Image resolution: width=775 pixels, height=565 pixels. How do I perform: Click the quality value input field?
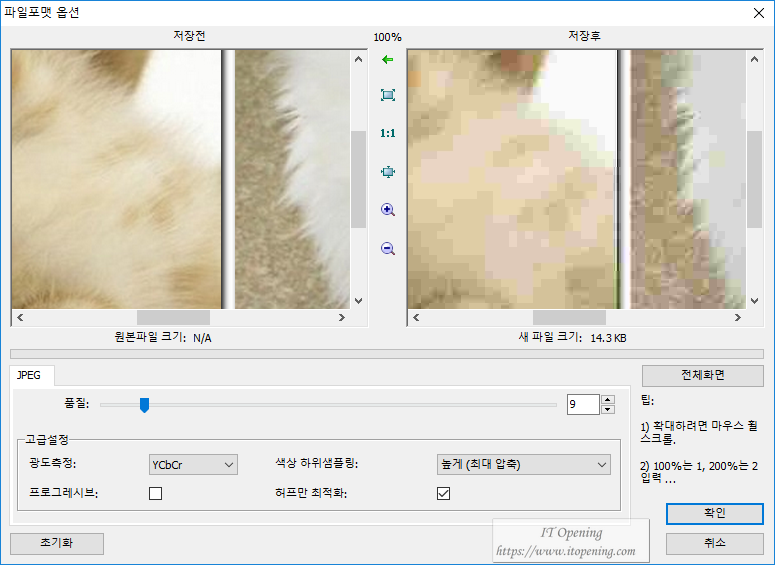point(582,405)
